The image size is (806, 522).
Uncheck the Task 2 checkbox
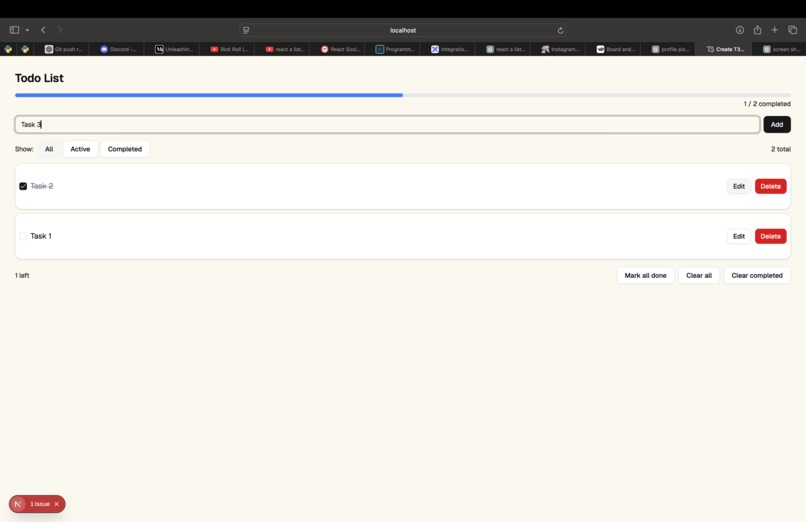(23, 186)
